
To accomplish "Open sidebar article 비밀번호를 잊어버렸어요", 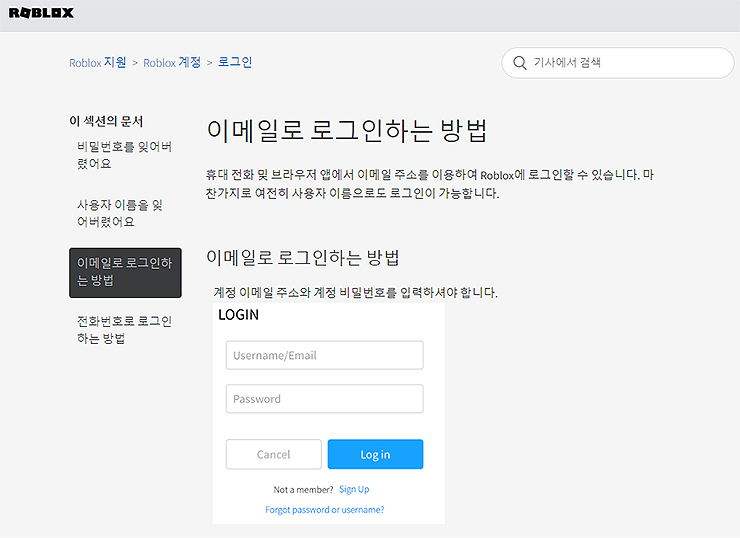I will (125, 155).
